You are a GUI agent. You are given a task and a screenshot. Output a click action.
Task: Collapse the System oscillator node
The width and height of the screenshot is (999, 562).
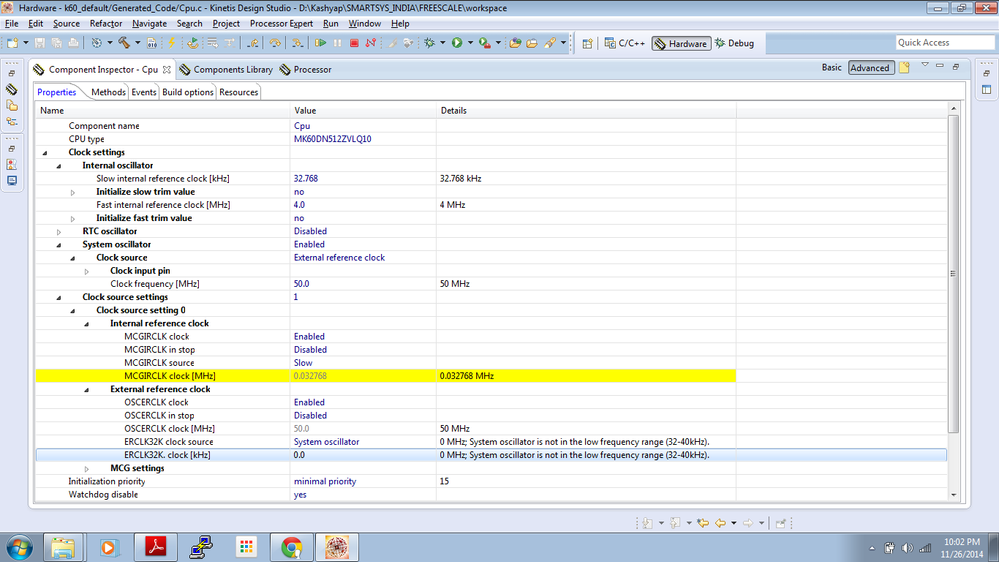59,245
